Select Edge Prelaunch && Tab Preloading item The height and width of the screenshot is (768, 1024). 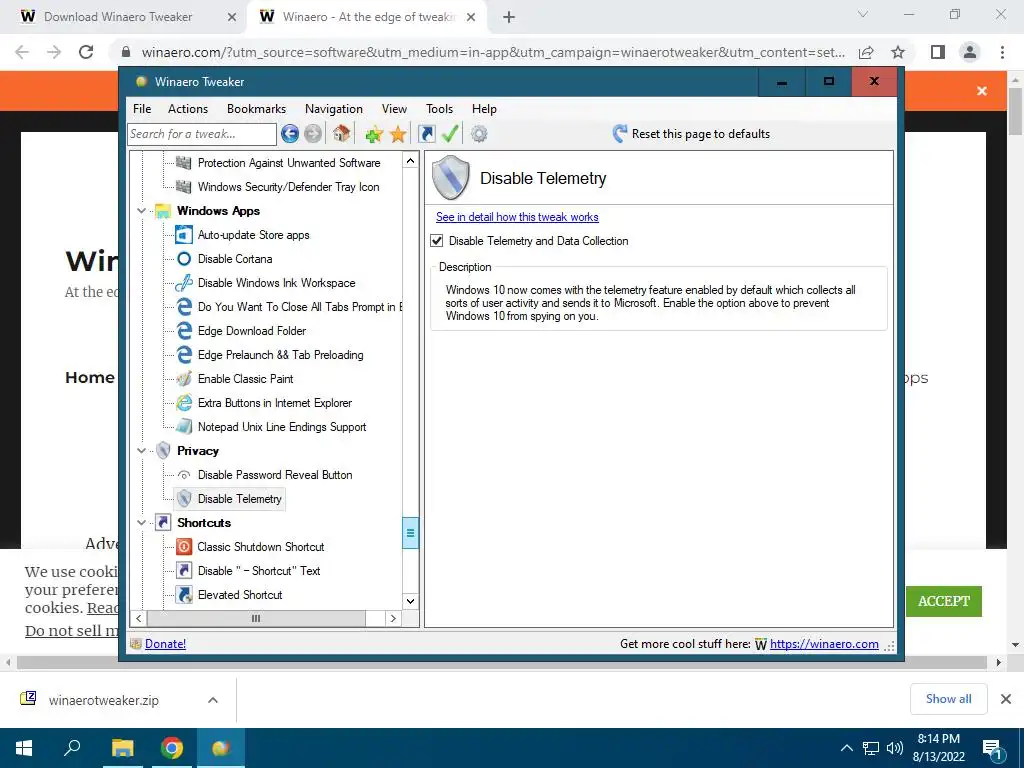pyautogui.click(x=281, y=355)
